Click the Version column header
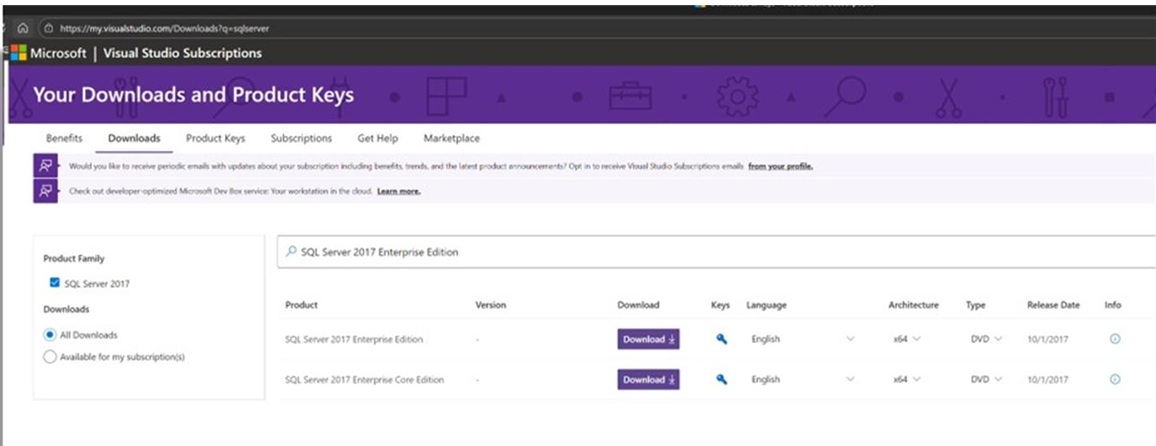This screenshot has height=446, width=1156. (490, 305)
